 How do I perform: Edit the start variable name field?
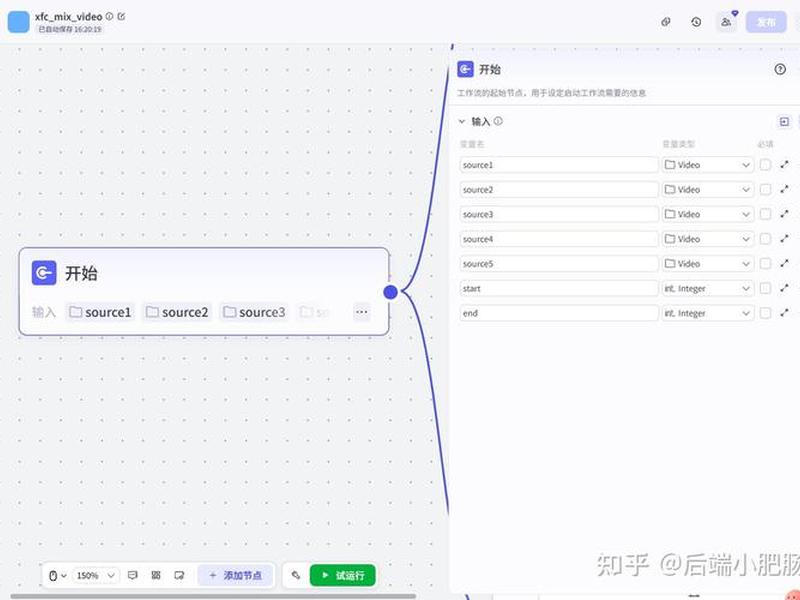(x=559, y=288)
